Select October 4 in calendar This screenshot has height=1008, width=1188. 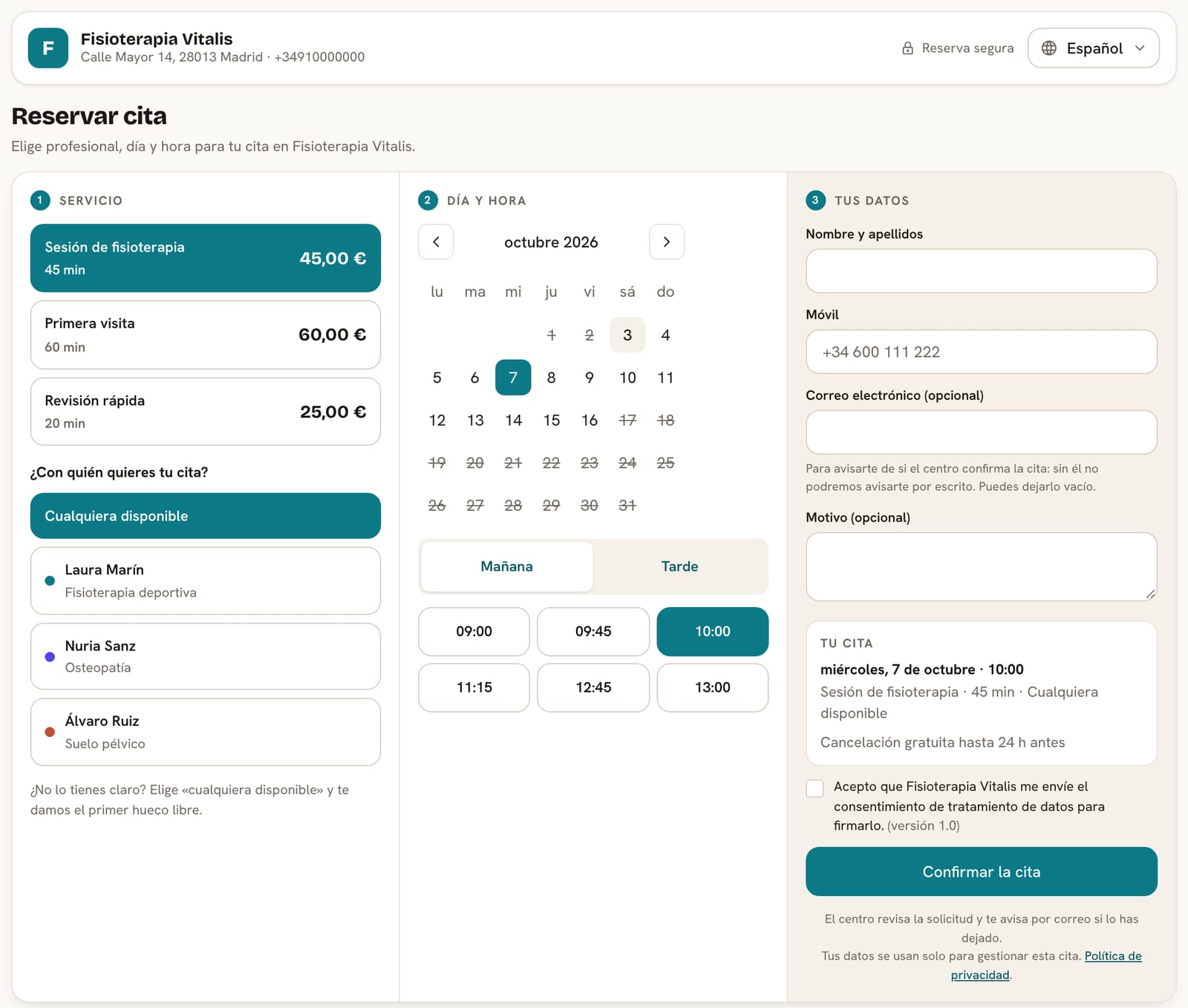pyautogui.click(x=665, y=335)
